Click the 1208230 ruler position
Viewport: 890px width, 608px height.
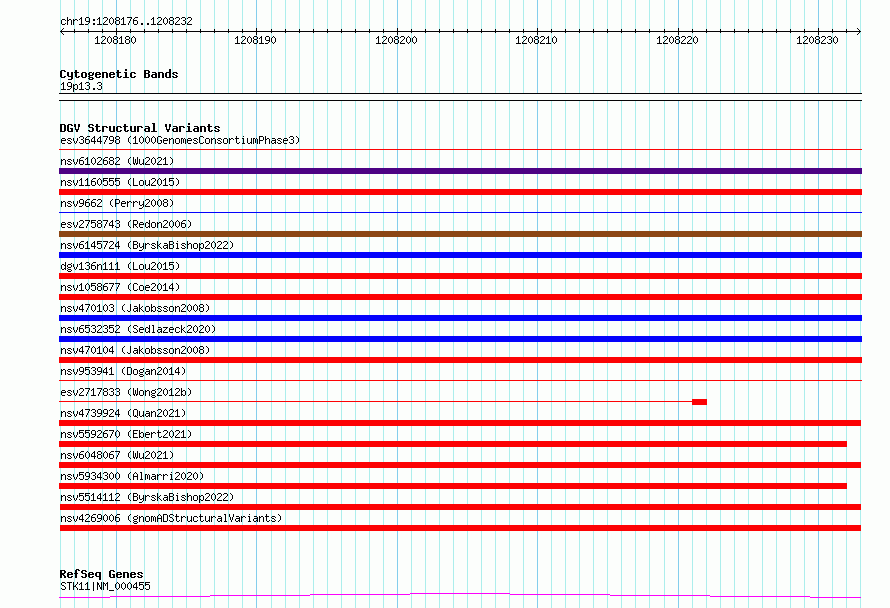point(817,40)
